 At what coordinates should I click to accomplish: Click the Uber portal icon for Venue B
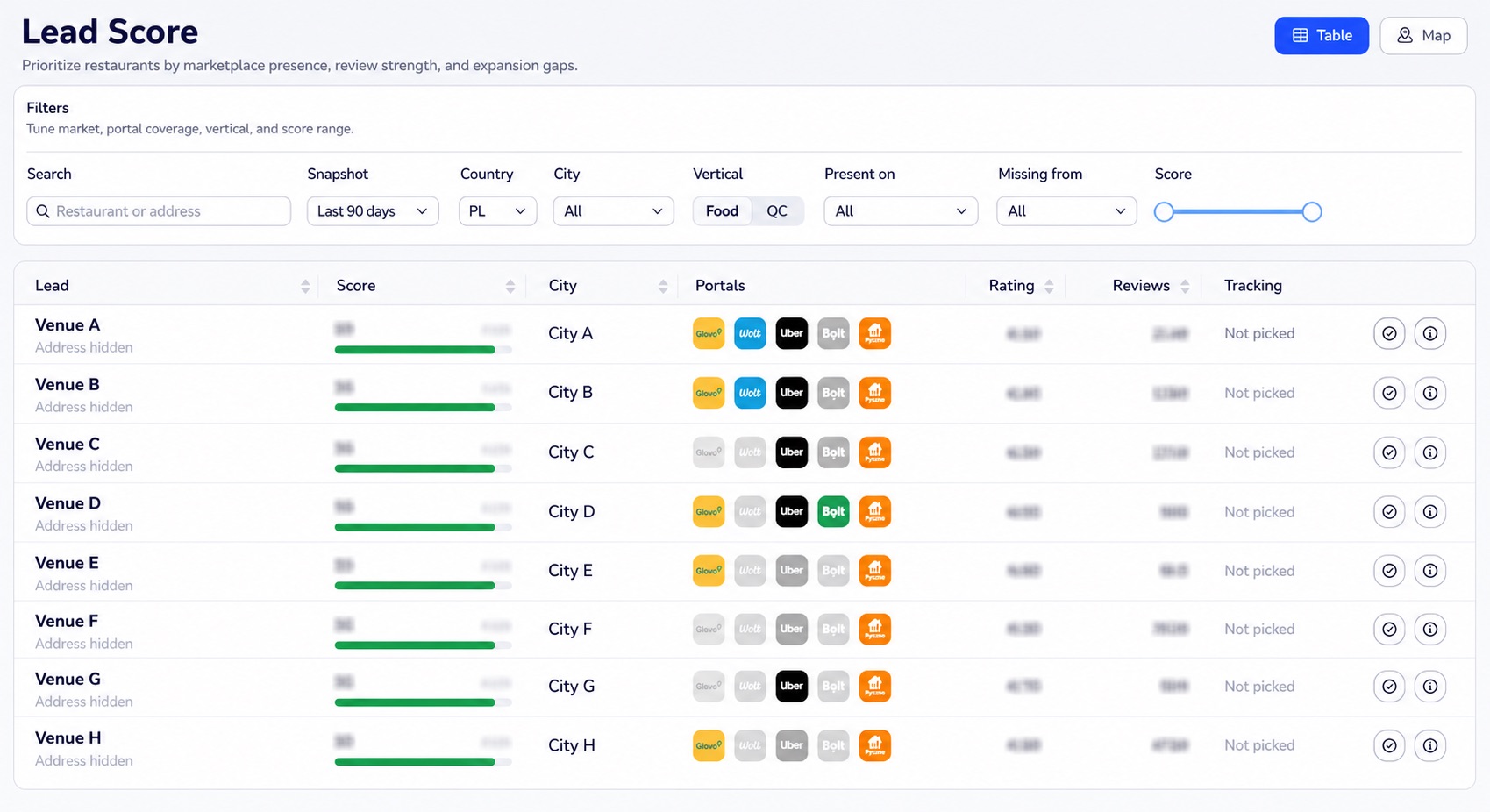[792, 393]
